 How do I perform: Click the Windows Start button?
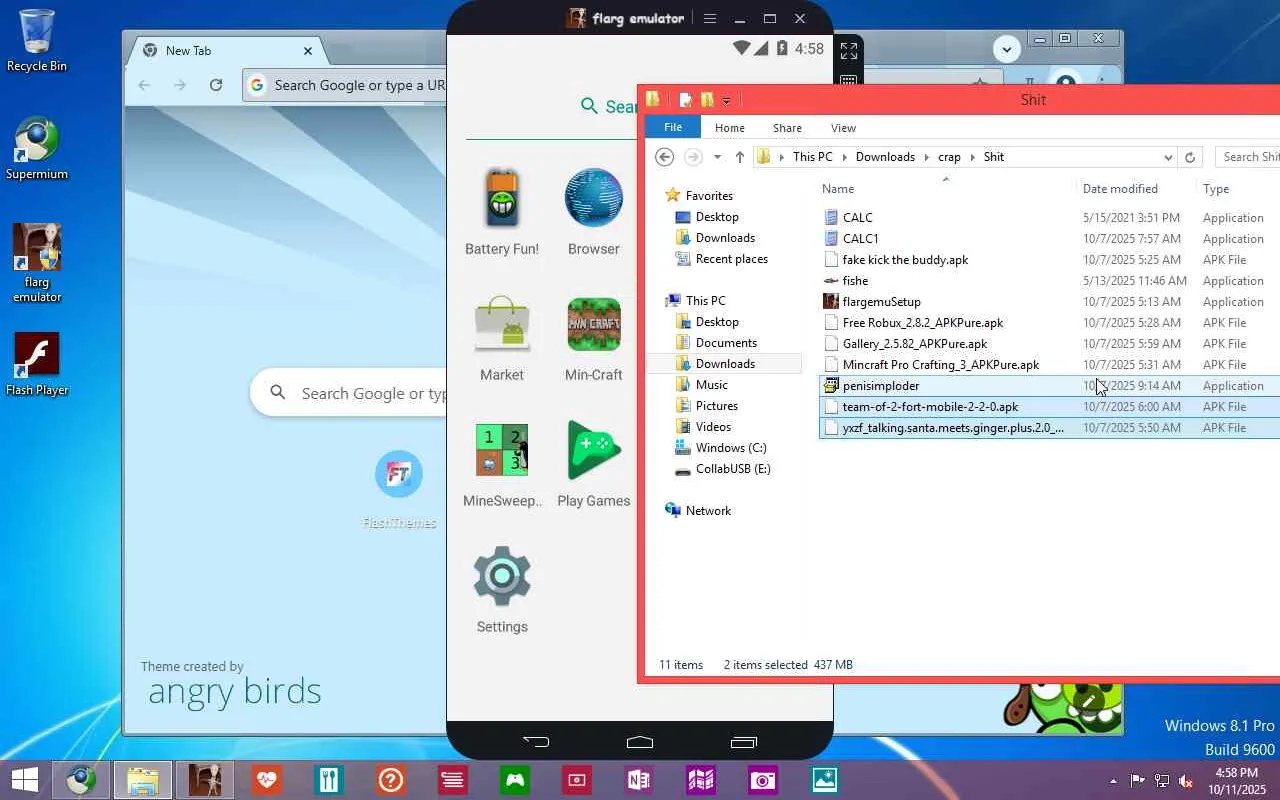(24, 780)
